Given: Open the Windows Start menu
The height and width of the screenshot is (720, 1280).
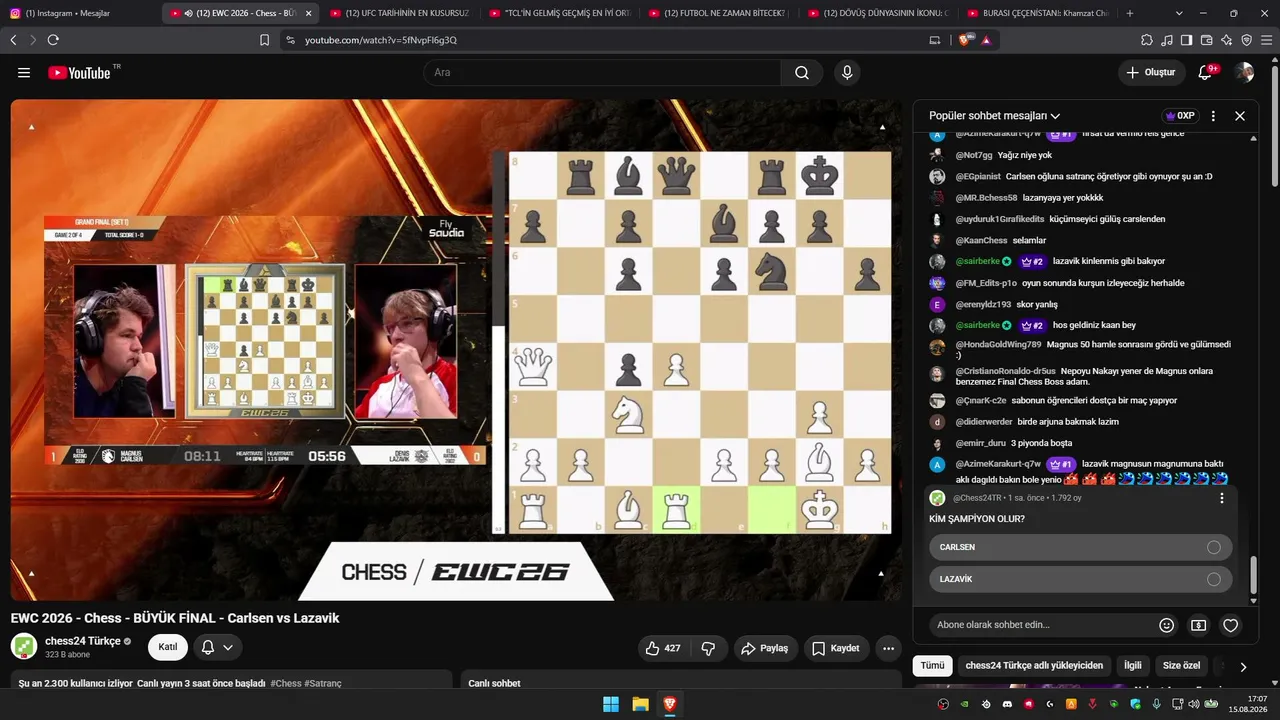Looking at the screenshot, I should (x=611, y=704).
